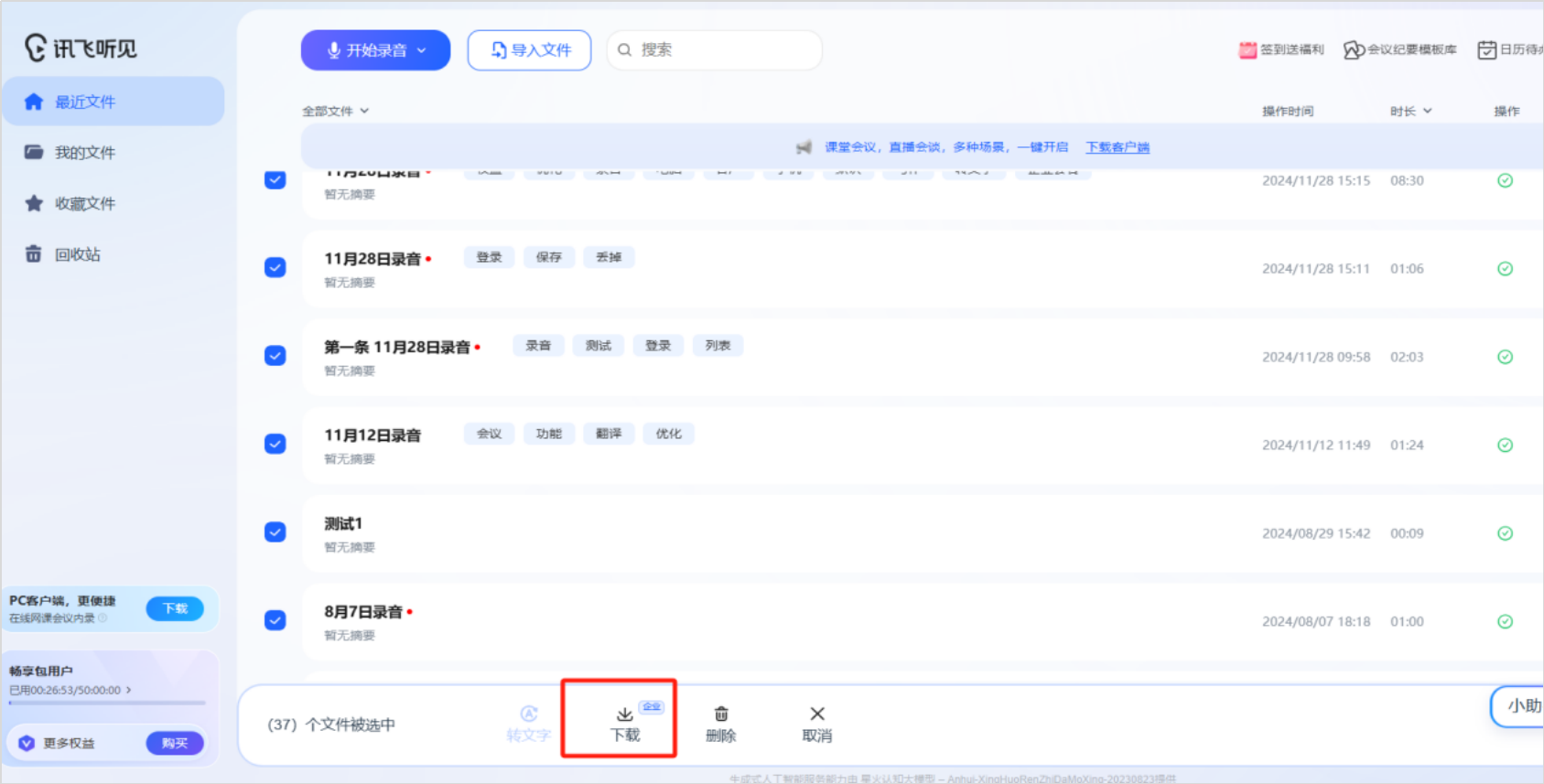1544x784 pixels.
Task: Click the 删除 batch delete icon
Action: (721, 714)
